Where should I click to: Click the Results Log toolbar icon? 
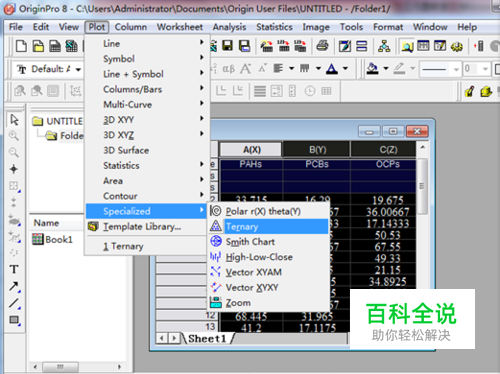click(423, 46)
